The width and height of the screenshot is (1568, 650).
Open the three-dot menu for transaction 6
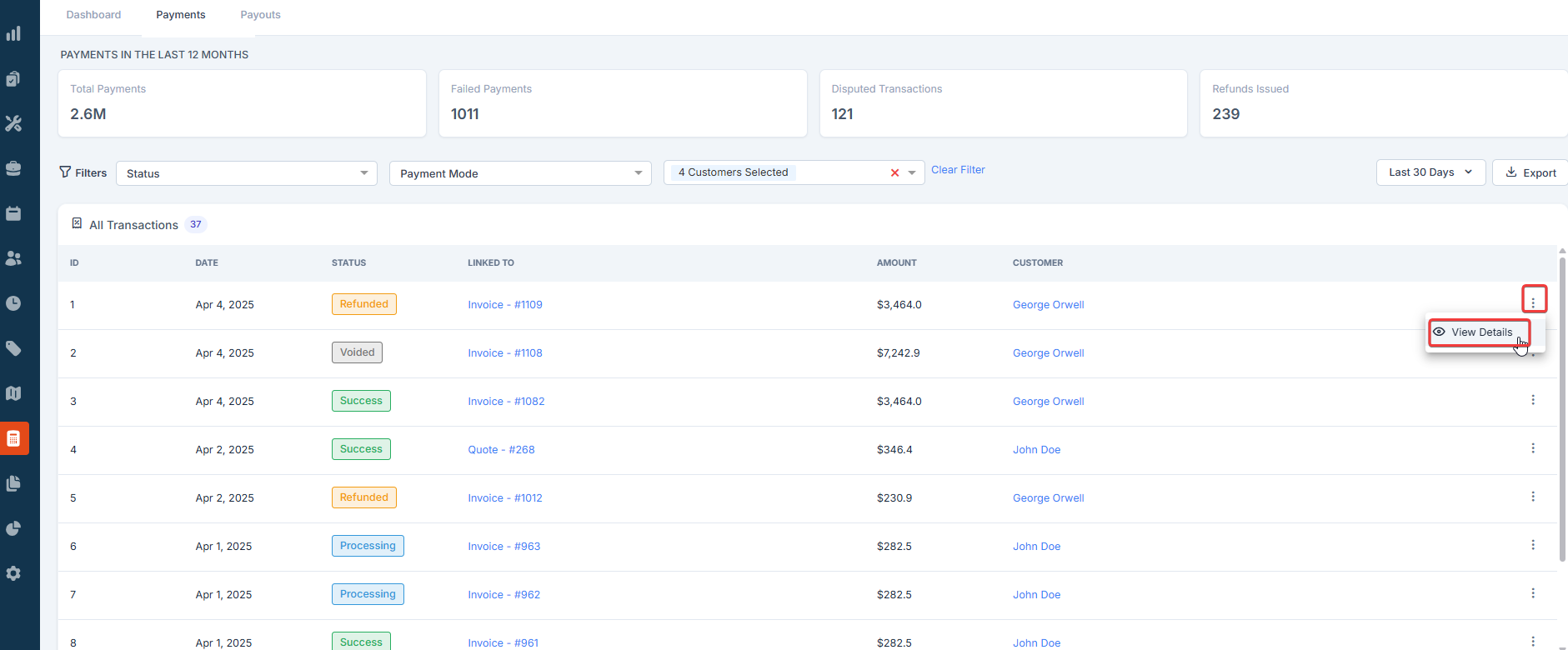click(x=1533, y=545)
